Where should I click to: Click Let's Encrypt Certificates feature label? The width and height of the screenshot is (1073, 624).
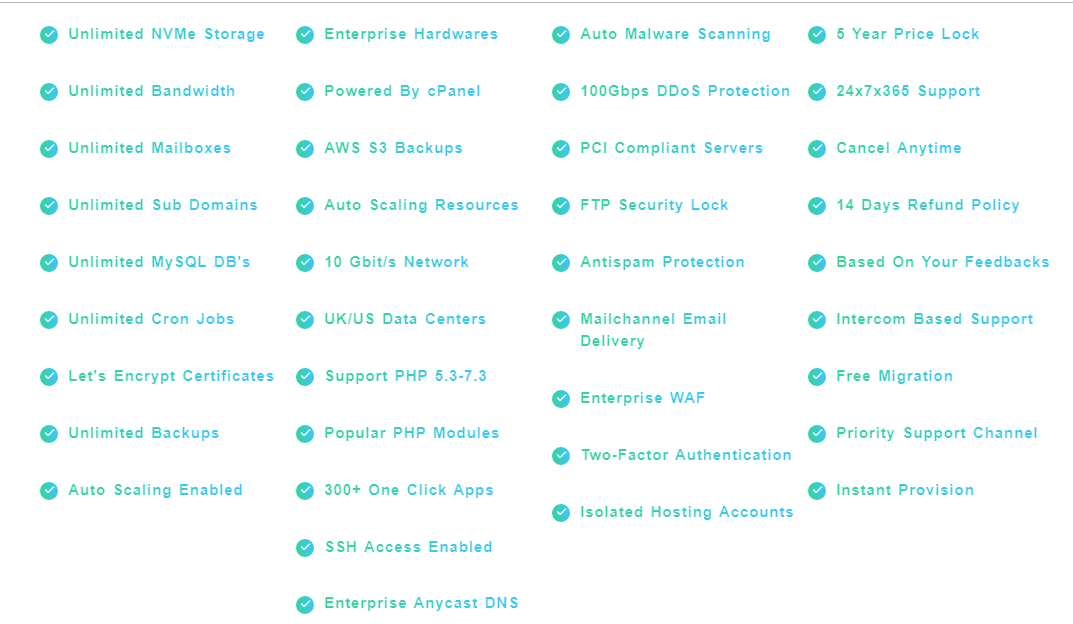170,376
